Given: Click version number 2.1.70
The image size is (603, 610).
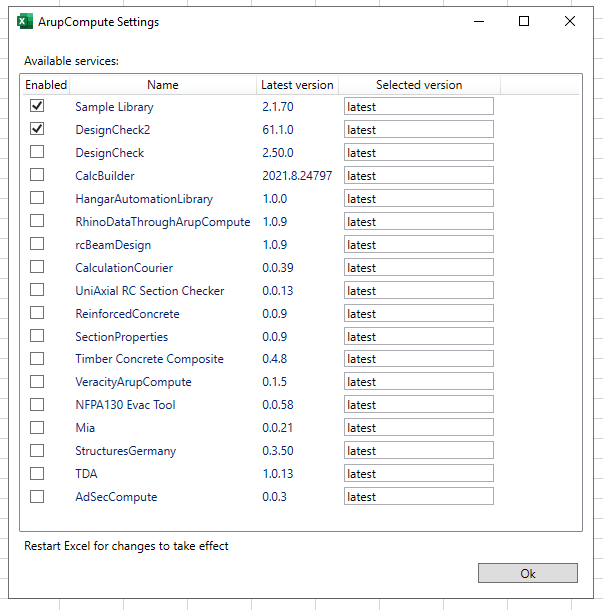Looking at the screenshot, I should click(278, 107).
